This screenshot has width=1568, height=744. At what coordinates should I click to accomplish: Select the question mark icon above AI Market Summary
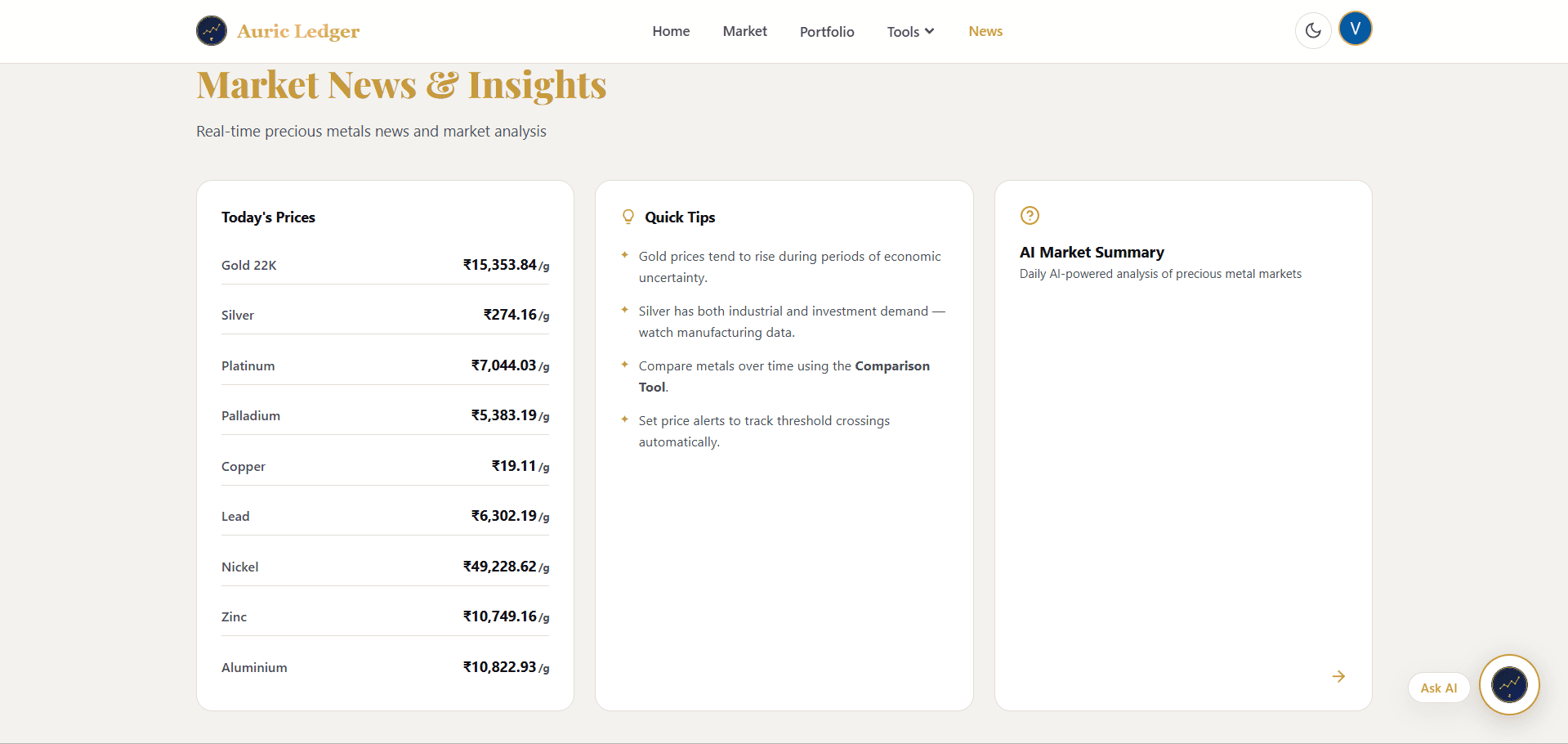coord(1030,215)
